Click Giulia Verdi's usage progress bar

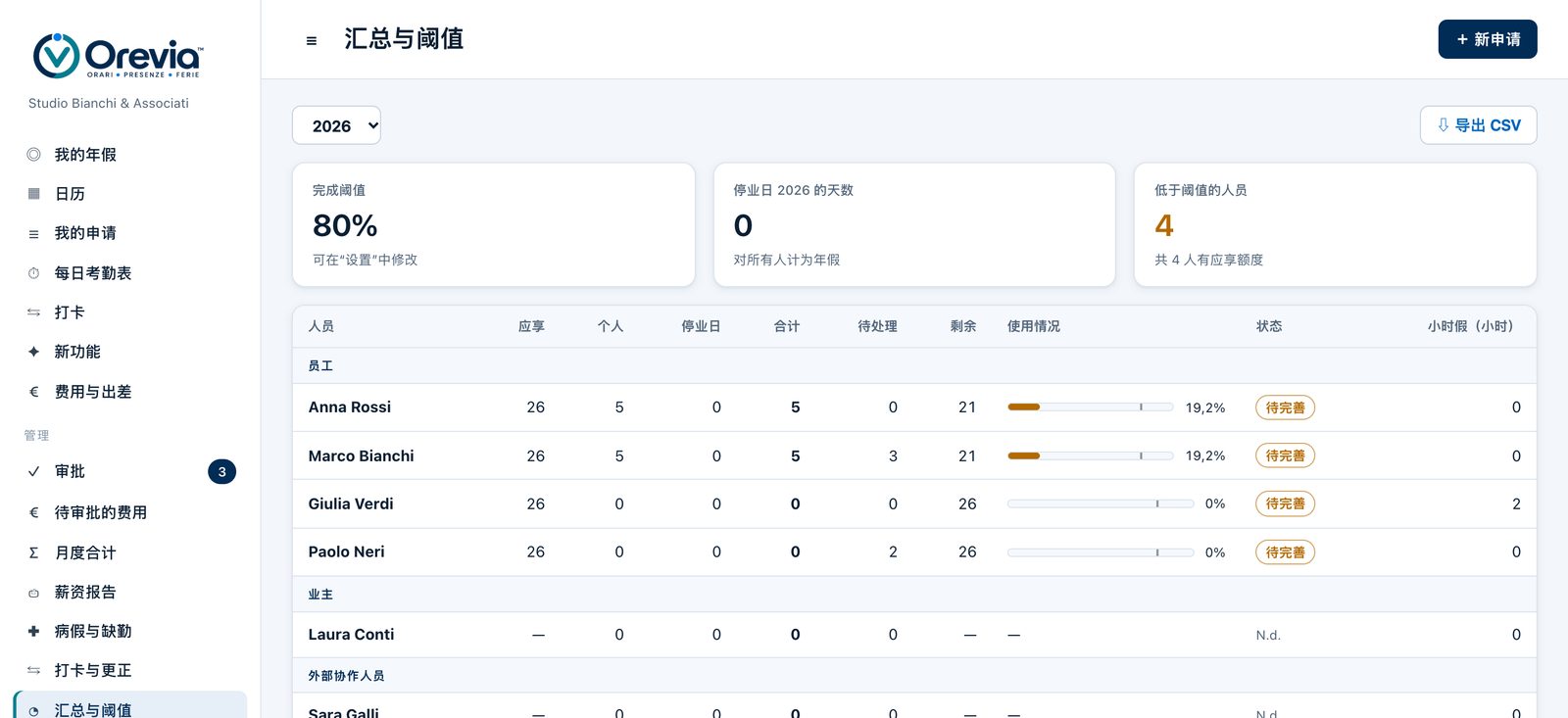click(1101, 503)
